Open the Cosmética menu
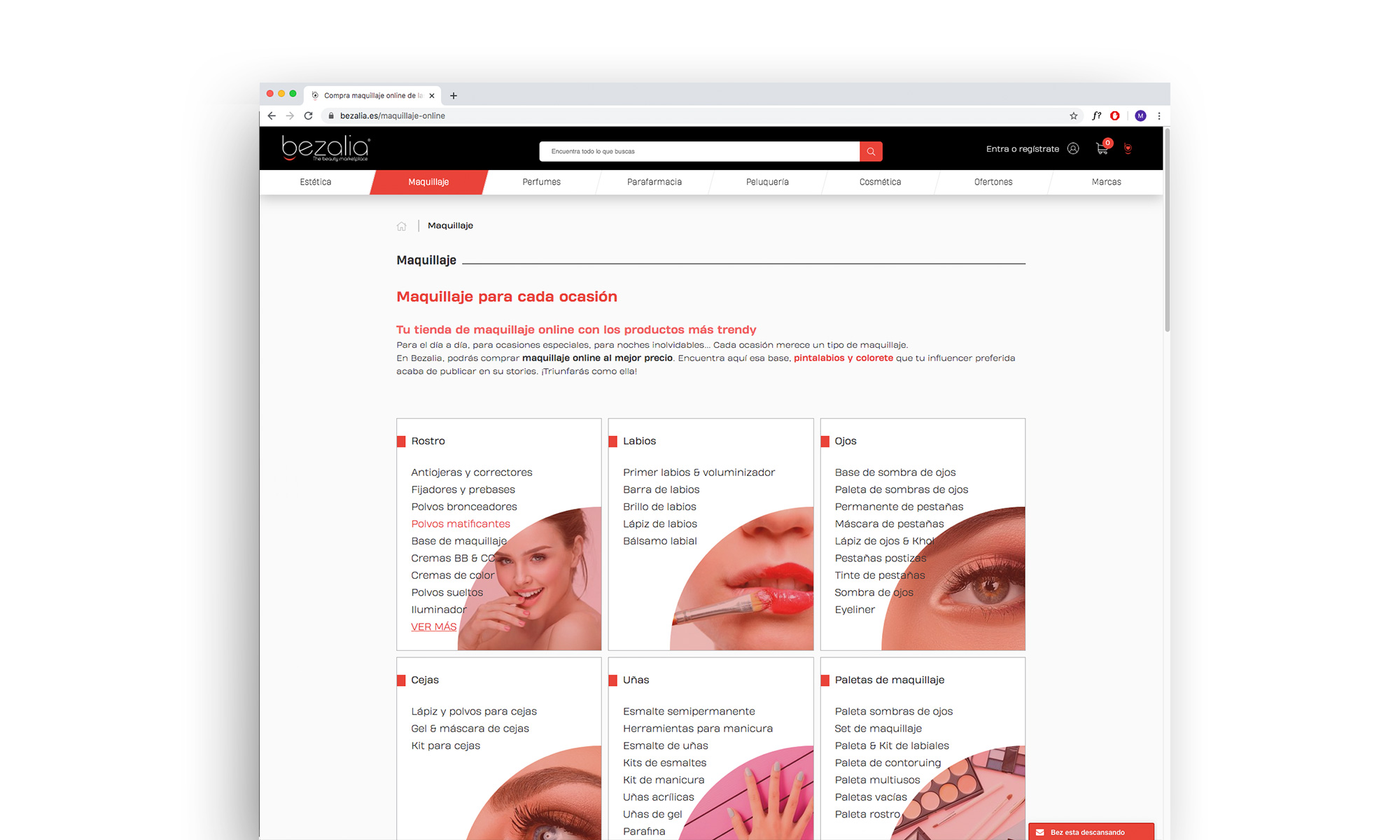1400x840 pixels. (x=881, y=182)
